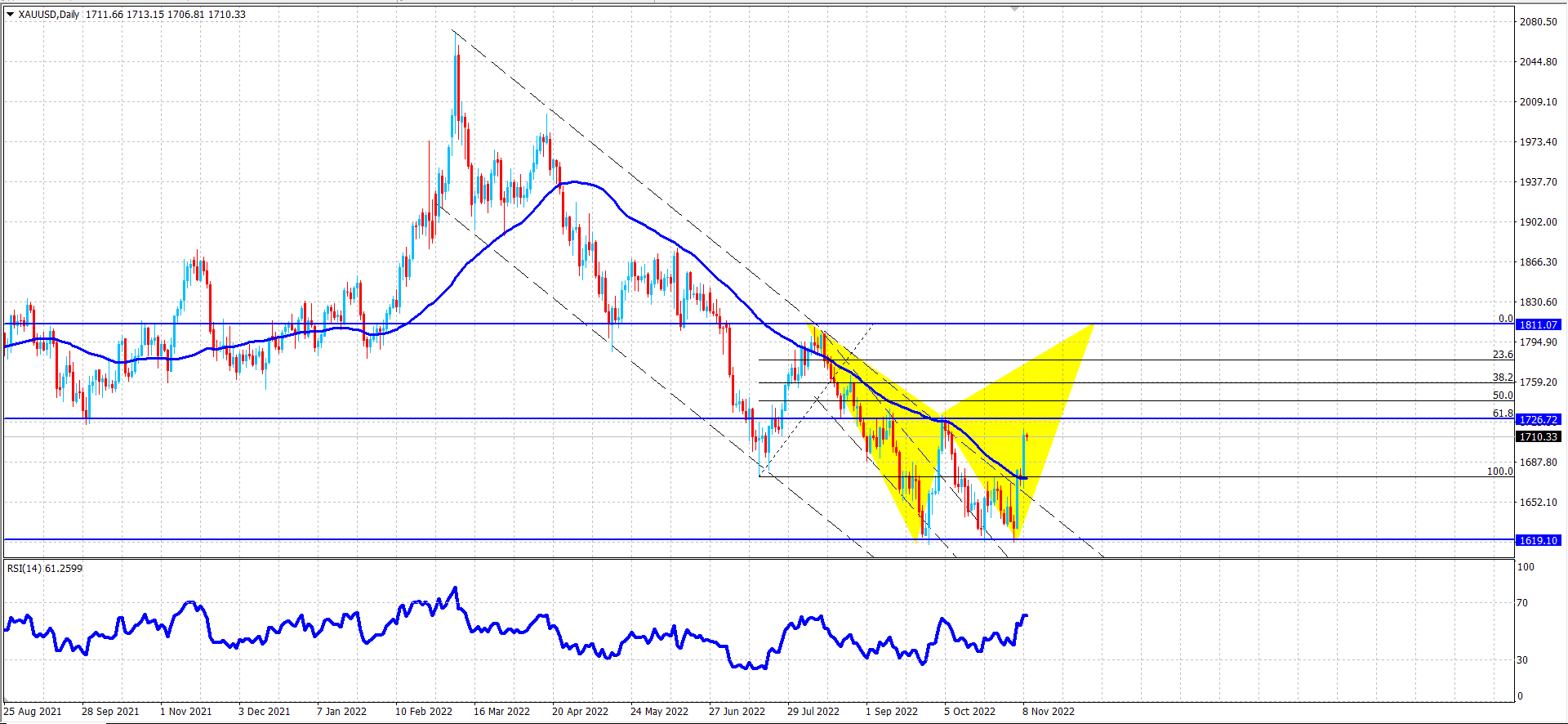Viewport: 1568px width, 724px height.
Task: Click the 50.0 Fibonacci level label
Action: (x=1503, y=396)
